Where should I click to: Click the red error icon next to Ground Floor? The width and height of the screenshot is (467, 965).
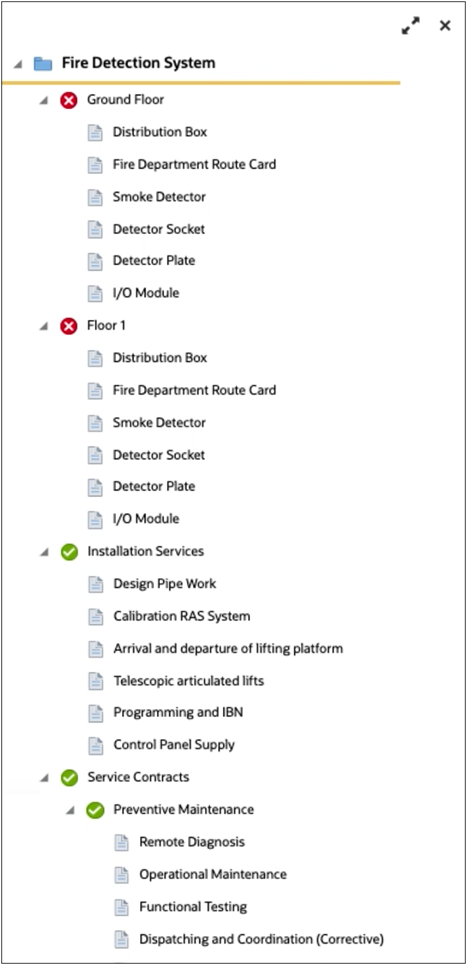(69, 100)
